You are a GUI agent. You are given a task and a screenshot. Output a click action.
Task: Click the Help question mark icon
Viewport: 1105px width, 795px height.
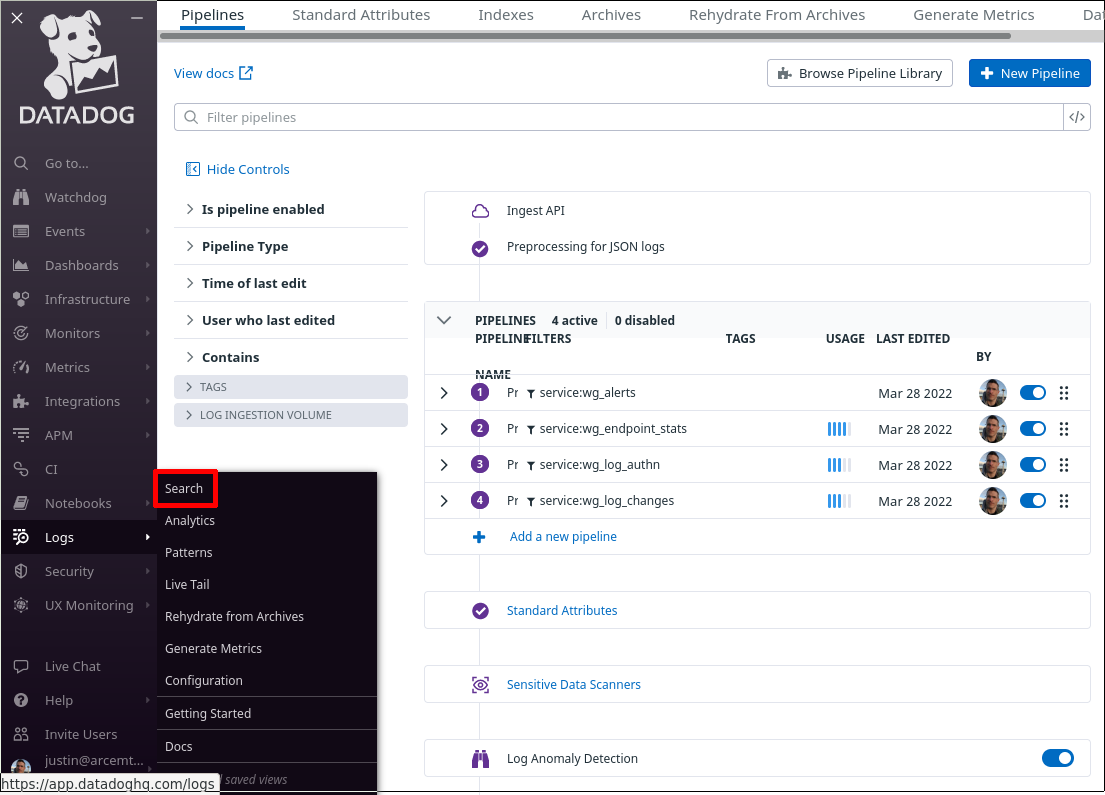[21, 700]
